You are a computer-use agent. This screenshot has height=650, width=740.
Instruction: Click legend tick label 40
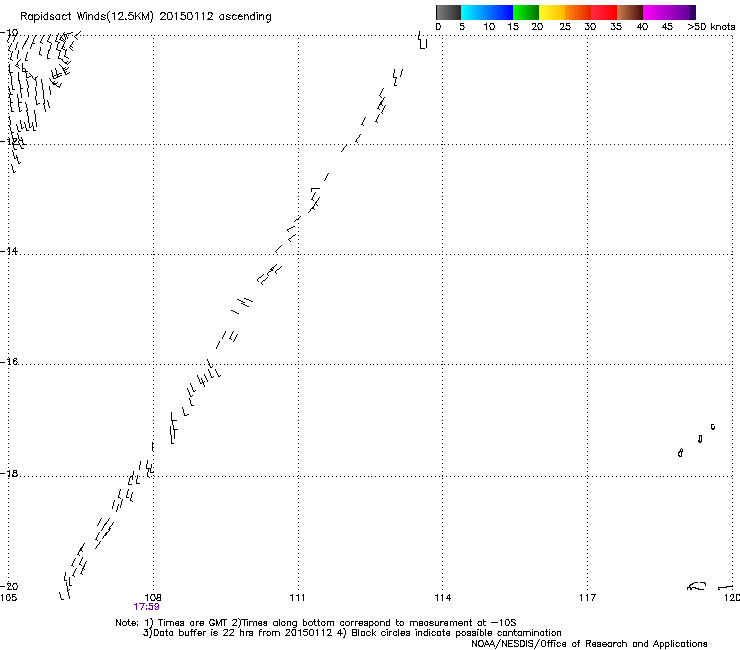642,27
